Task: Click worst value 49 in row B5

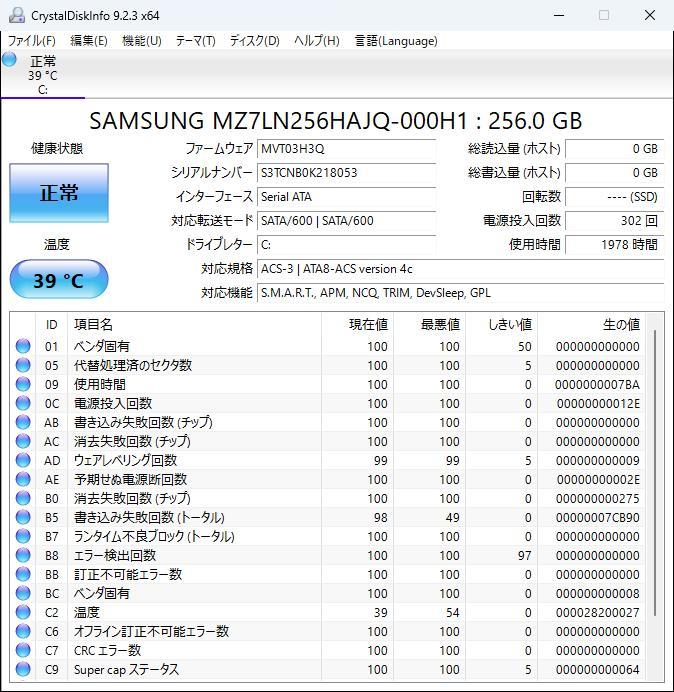Action: (452, 517)
